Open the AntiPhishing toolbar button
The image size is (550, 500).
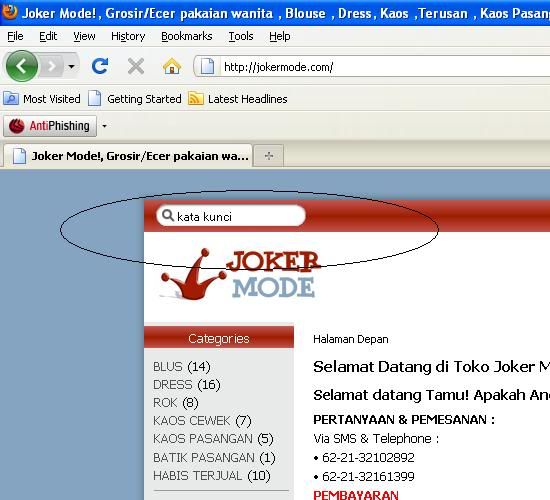[50, 126]
